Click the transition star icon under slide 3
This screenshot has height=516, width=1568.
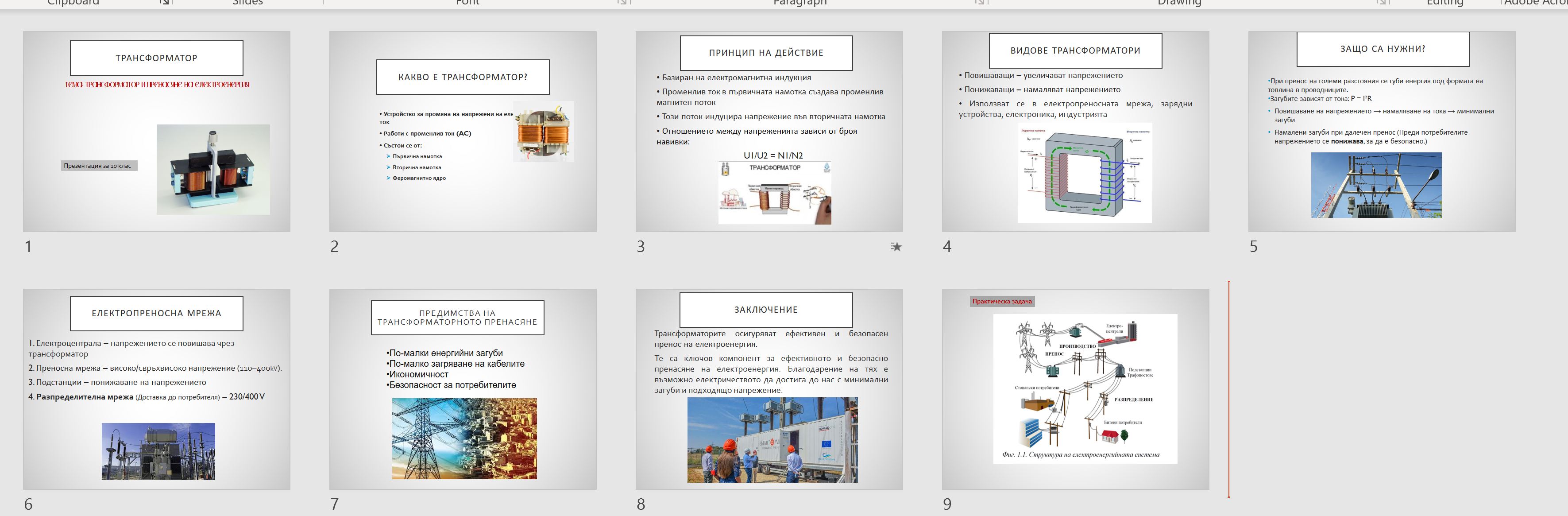tap(896, 247)
